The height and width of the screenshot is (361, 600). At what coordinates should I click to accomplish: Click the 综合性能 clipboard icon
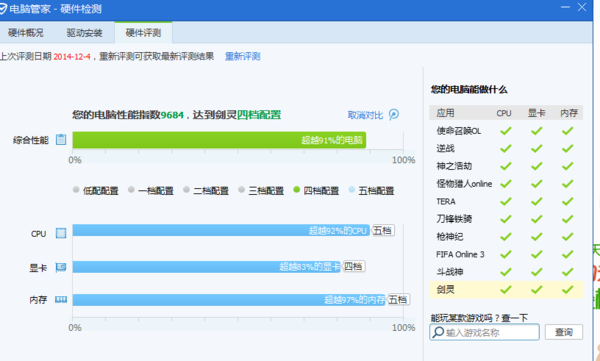click(x=61, y=140)
